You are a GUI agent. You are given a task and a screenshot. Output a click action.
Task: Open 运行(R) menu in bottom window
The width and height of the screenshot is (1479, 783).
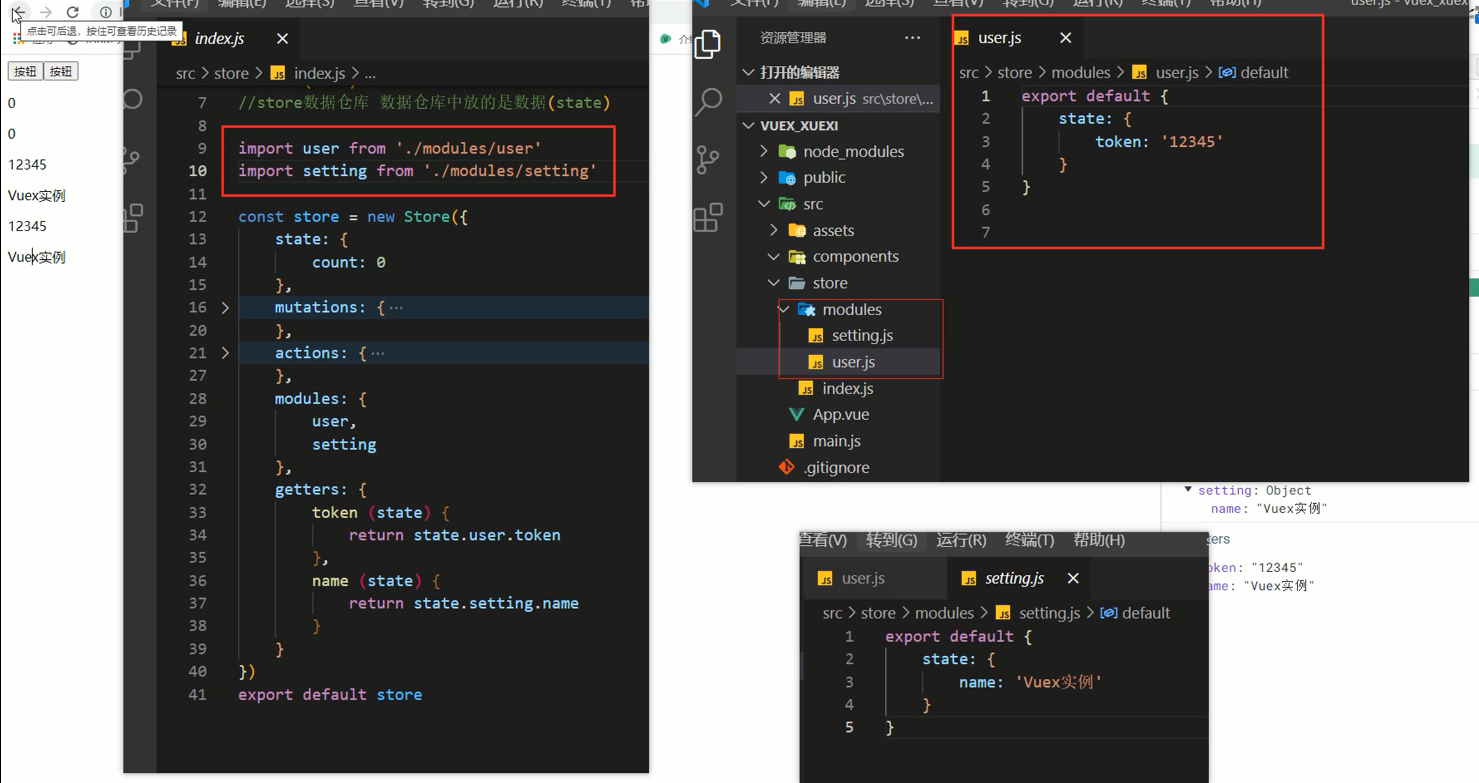click(x=961, y=540)
